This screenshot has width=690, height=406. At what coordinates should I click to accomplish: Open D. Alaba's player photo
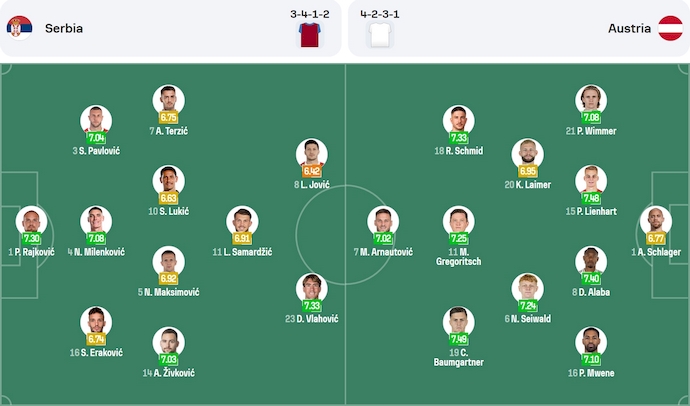tap(591, 261)
